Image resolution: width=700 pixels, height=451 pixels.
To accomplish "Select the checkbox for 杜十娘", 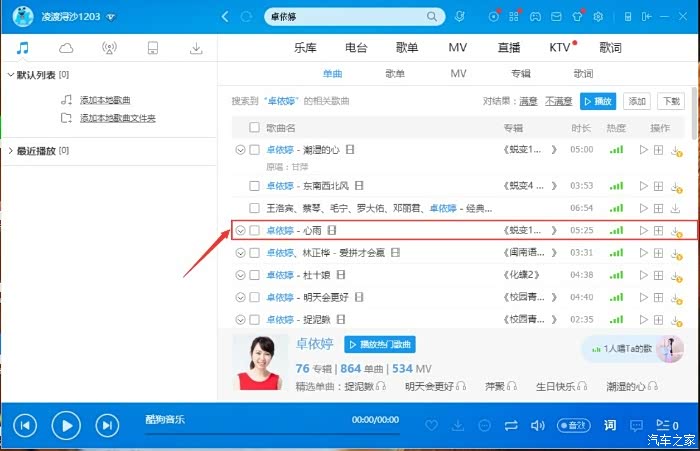I will [254, 274].
